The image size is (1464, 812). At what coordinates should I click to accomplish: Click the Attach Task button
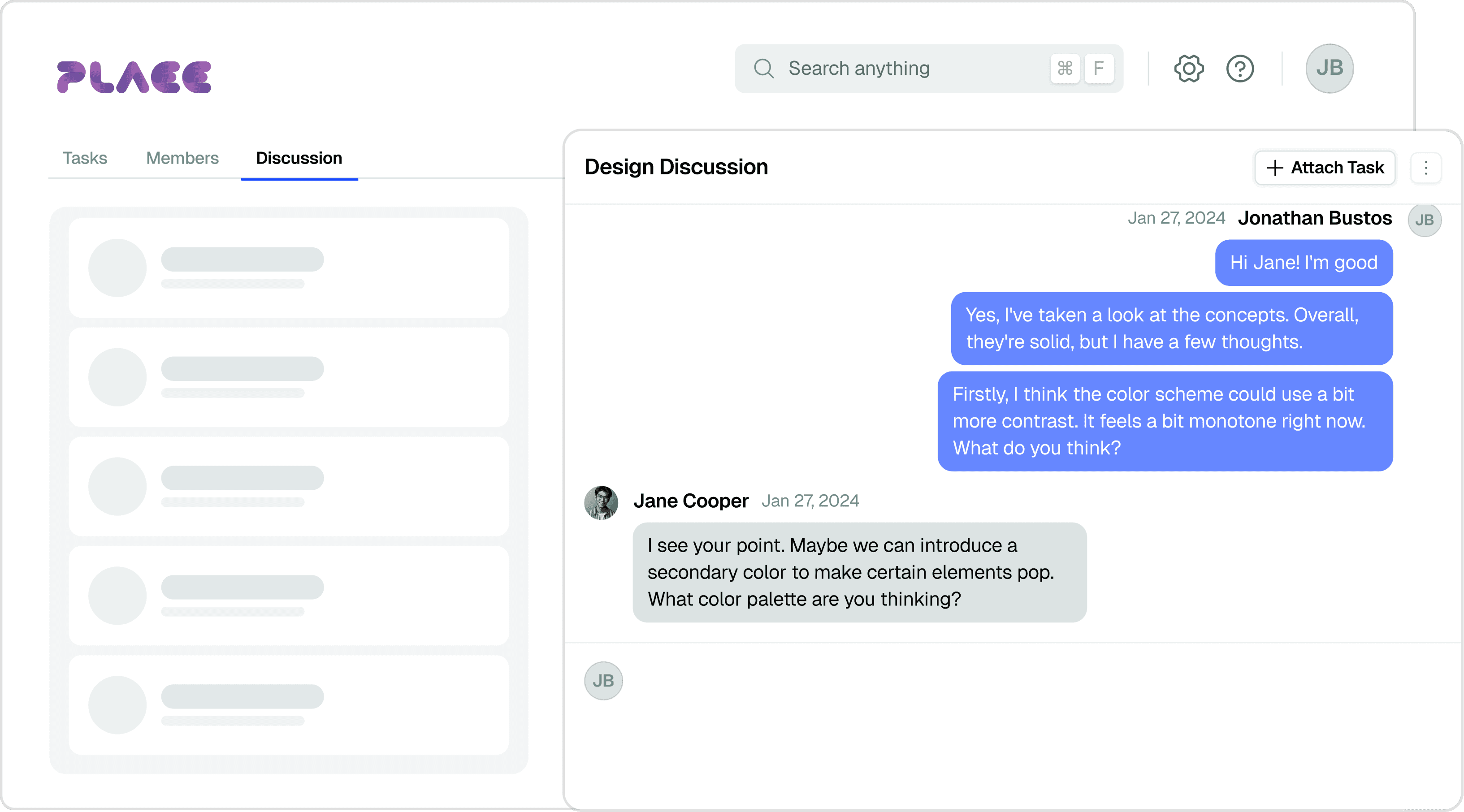1324,168
